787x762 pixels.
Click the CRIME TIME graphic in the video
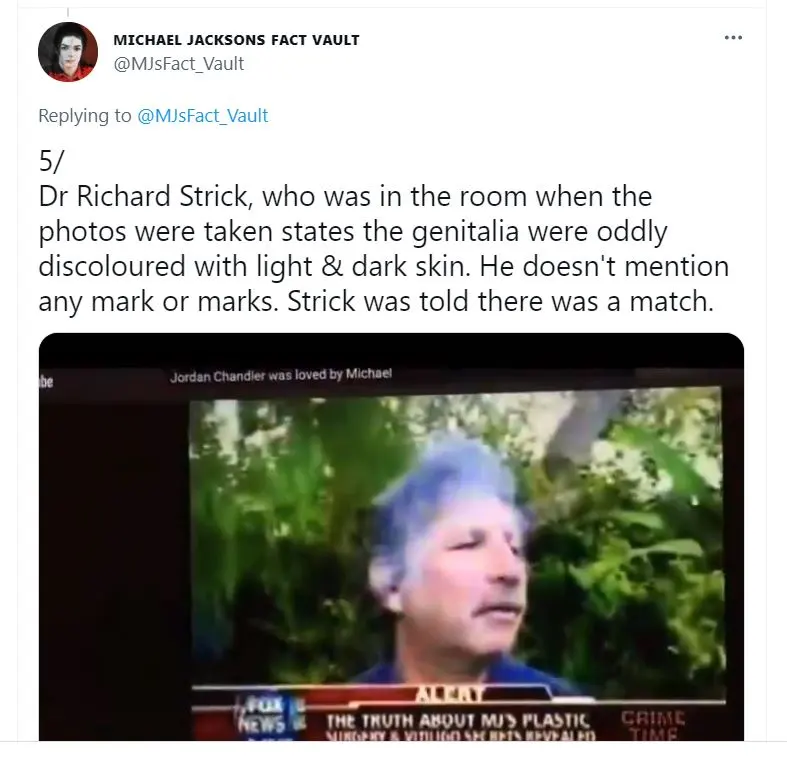(x=652, y=725)
